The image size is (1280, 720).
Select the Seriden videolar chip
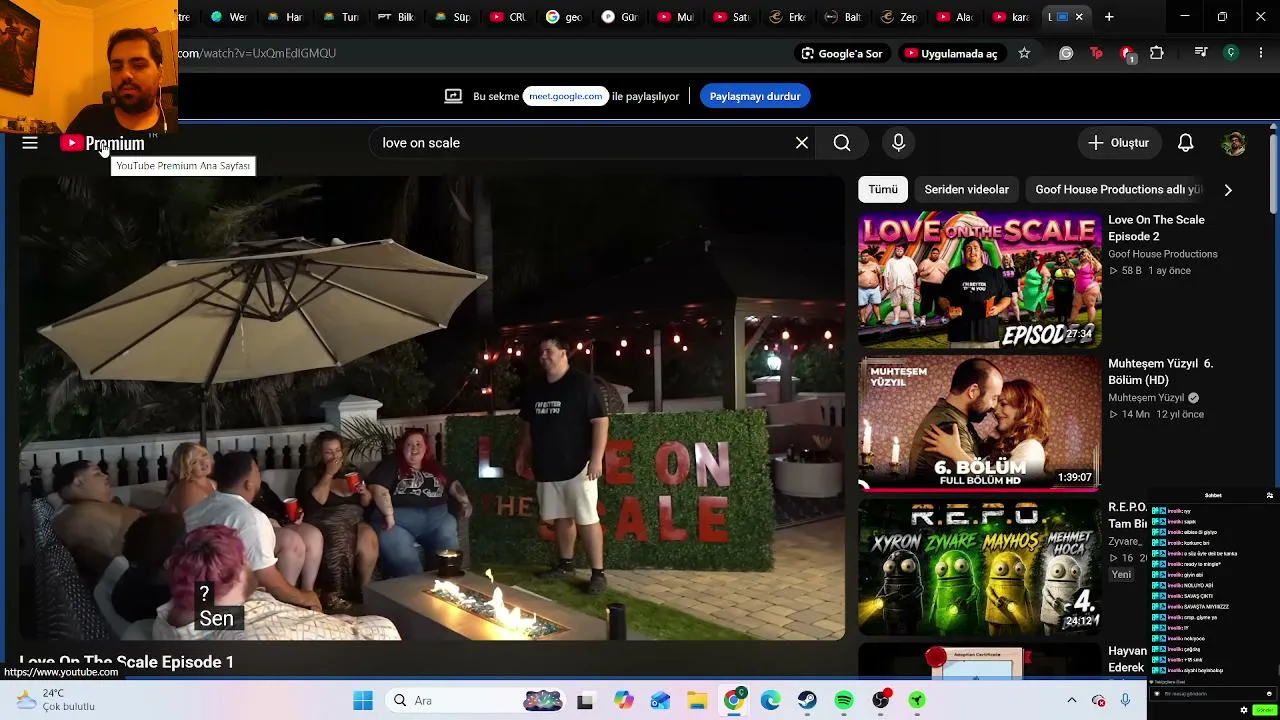pos(966,189)
